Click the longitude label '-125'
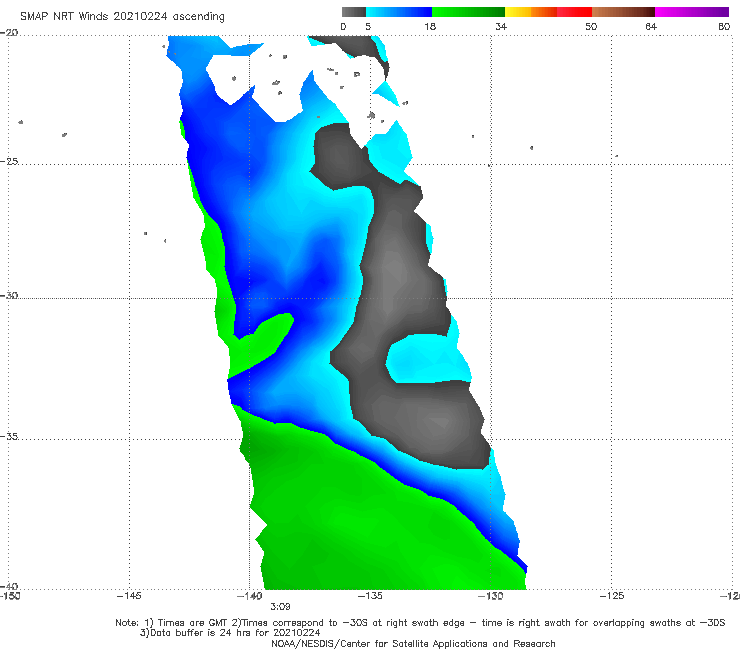 click(612, 596)
